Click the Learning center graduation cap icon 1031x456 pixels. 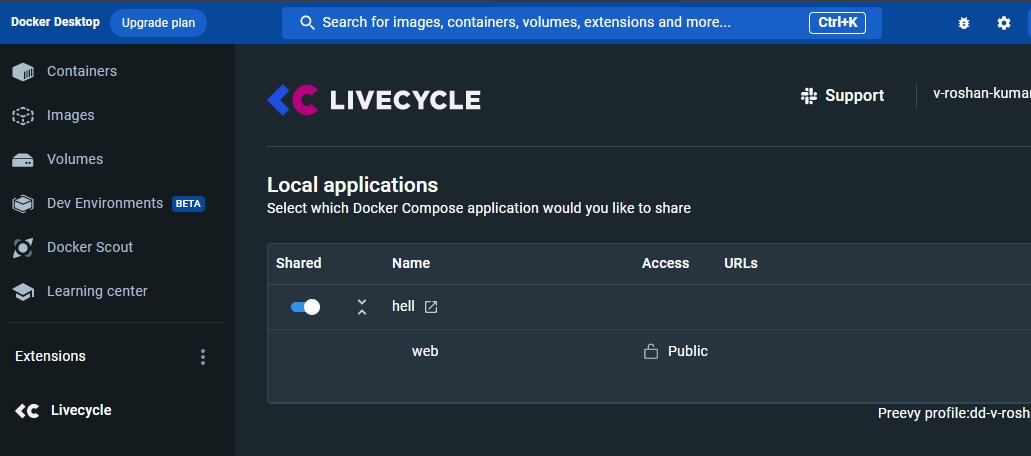click(23, 292)
